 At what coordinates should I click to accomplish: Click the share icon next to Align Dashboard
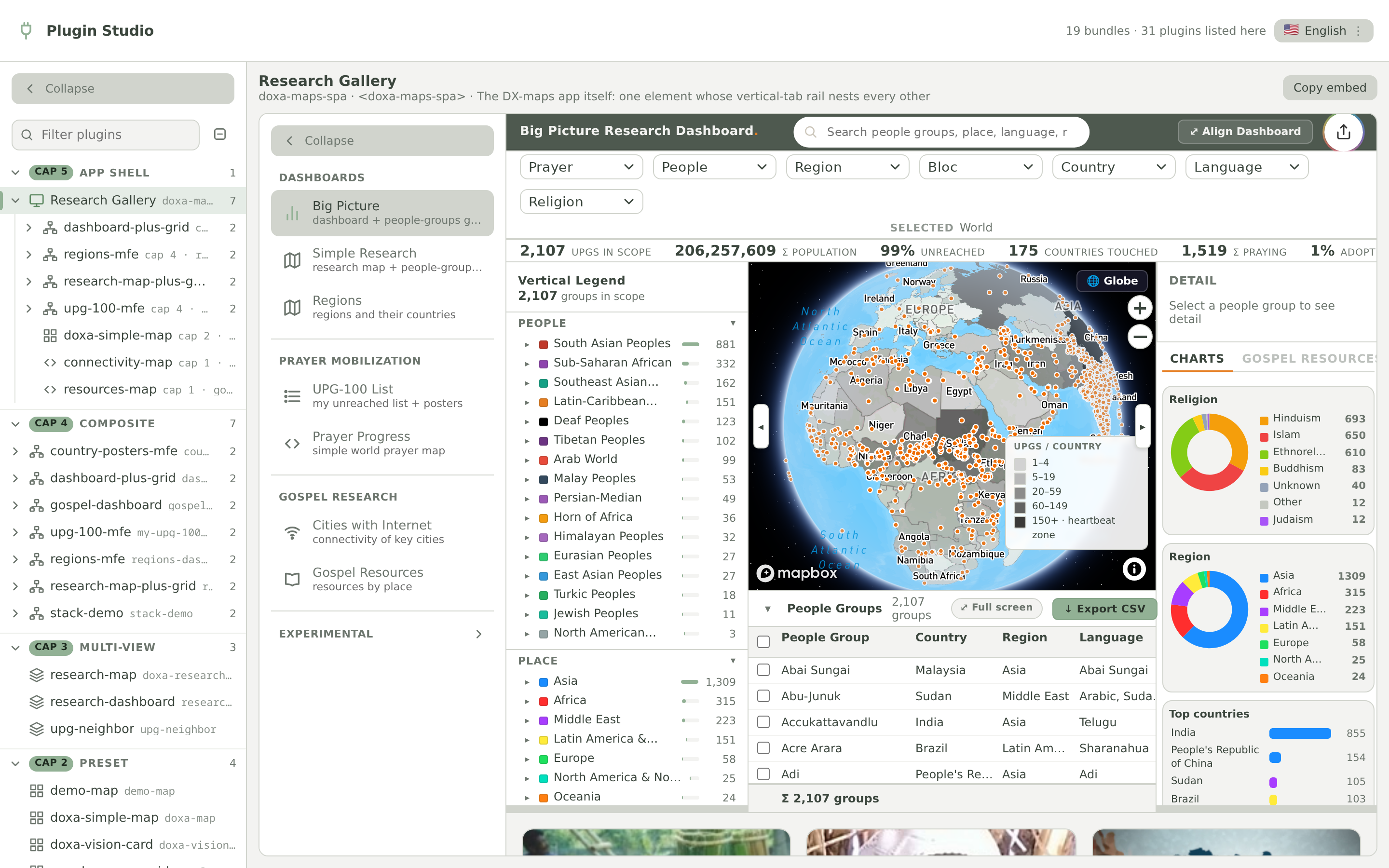coord(1343,132)
